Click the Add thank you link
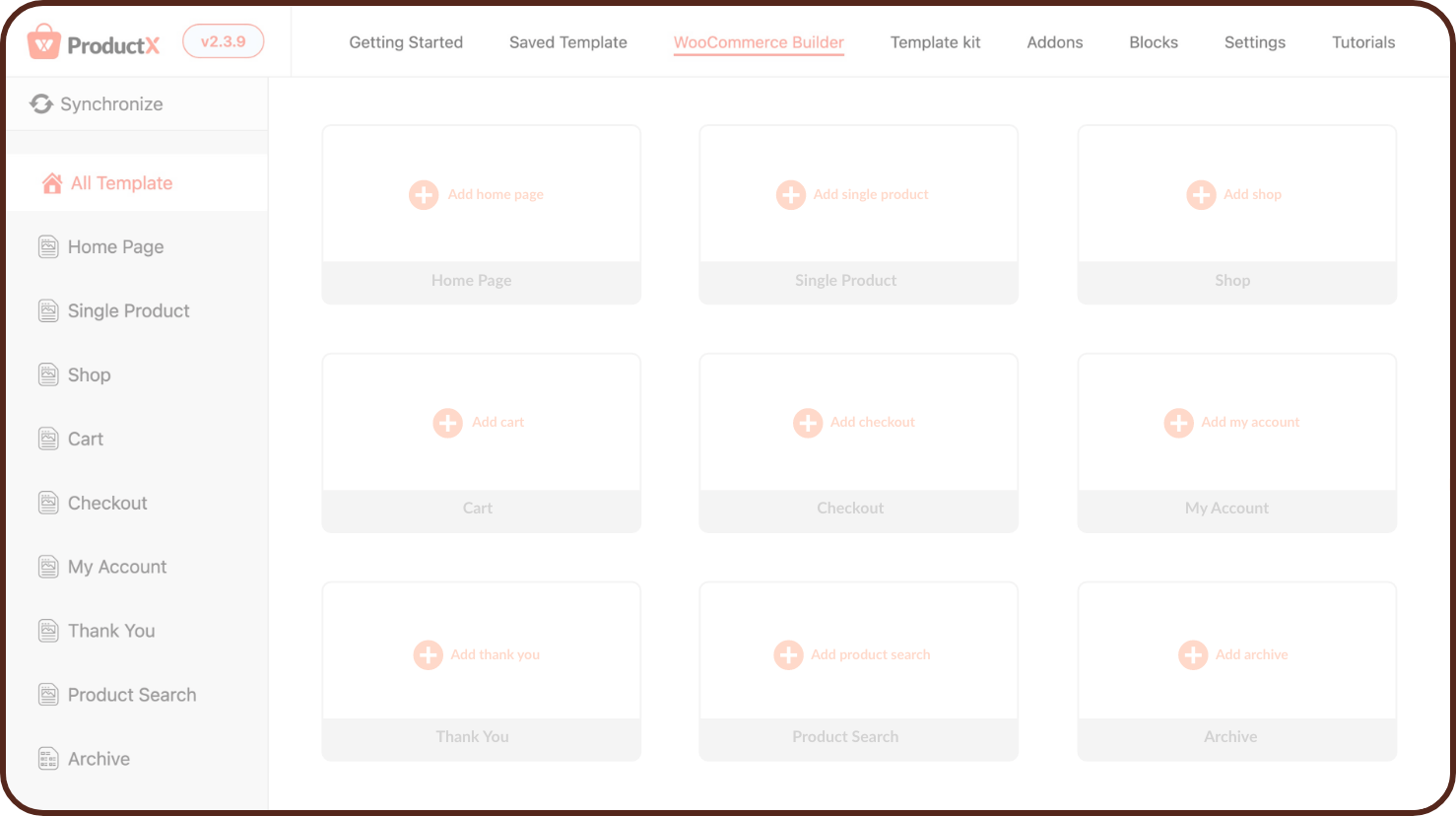 pyautogui.click(x=496, y=654)
